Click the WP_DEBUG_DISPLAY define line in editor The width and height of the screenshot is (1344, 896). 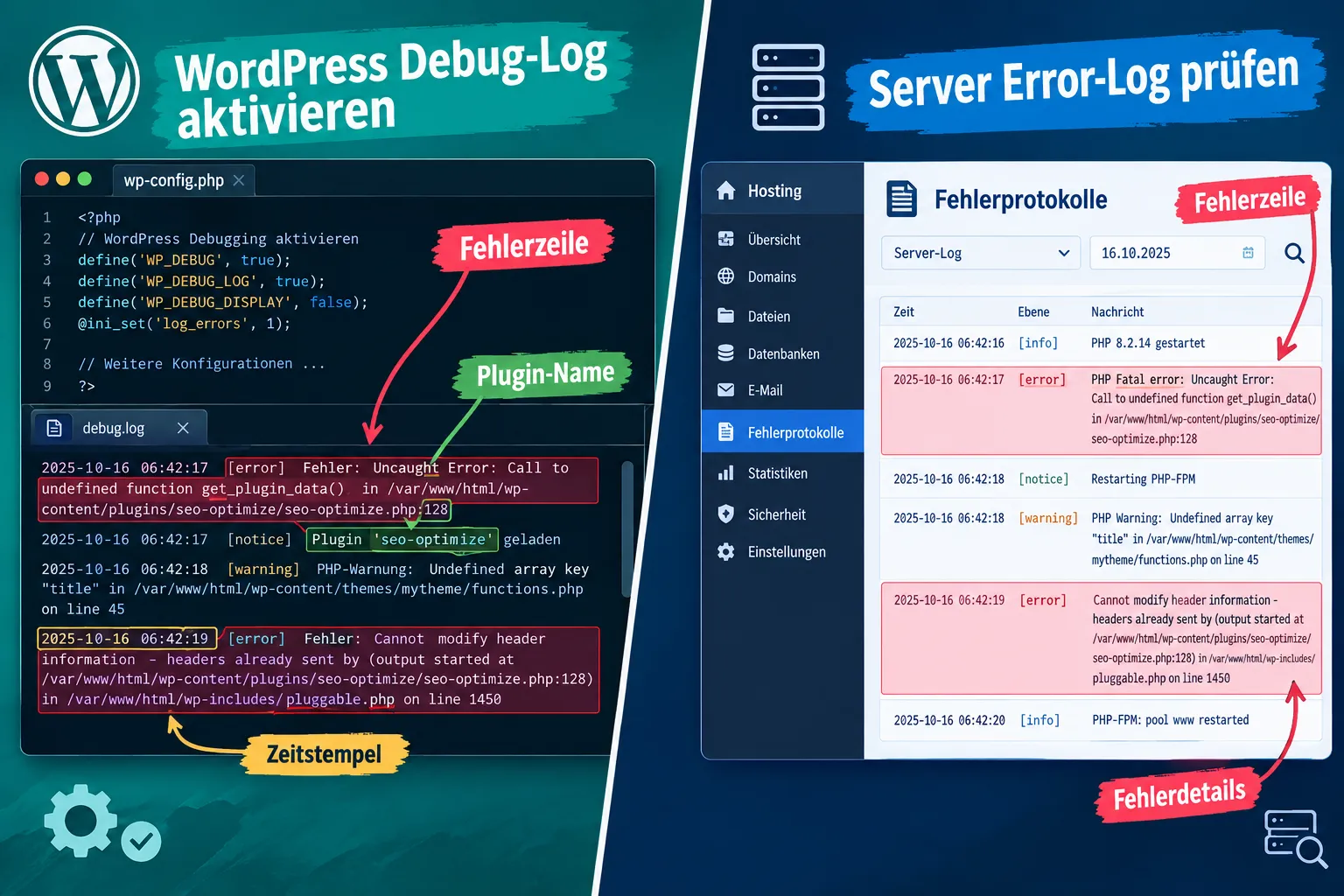(222, 302)
